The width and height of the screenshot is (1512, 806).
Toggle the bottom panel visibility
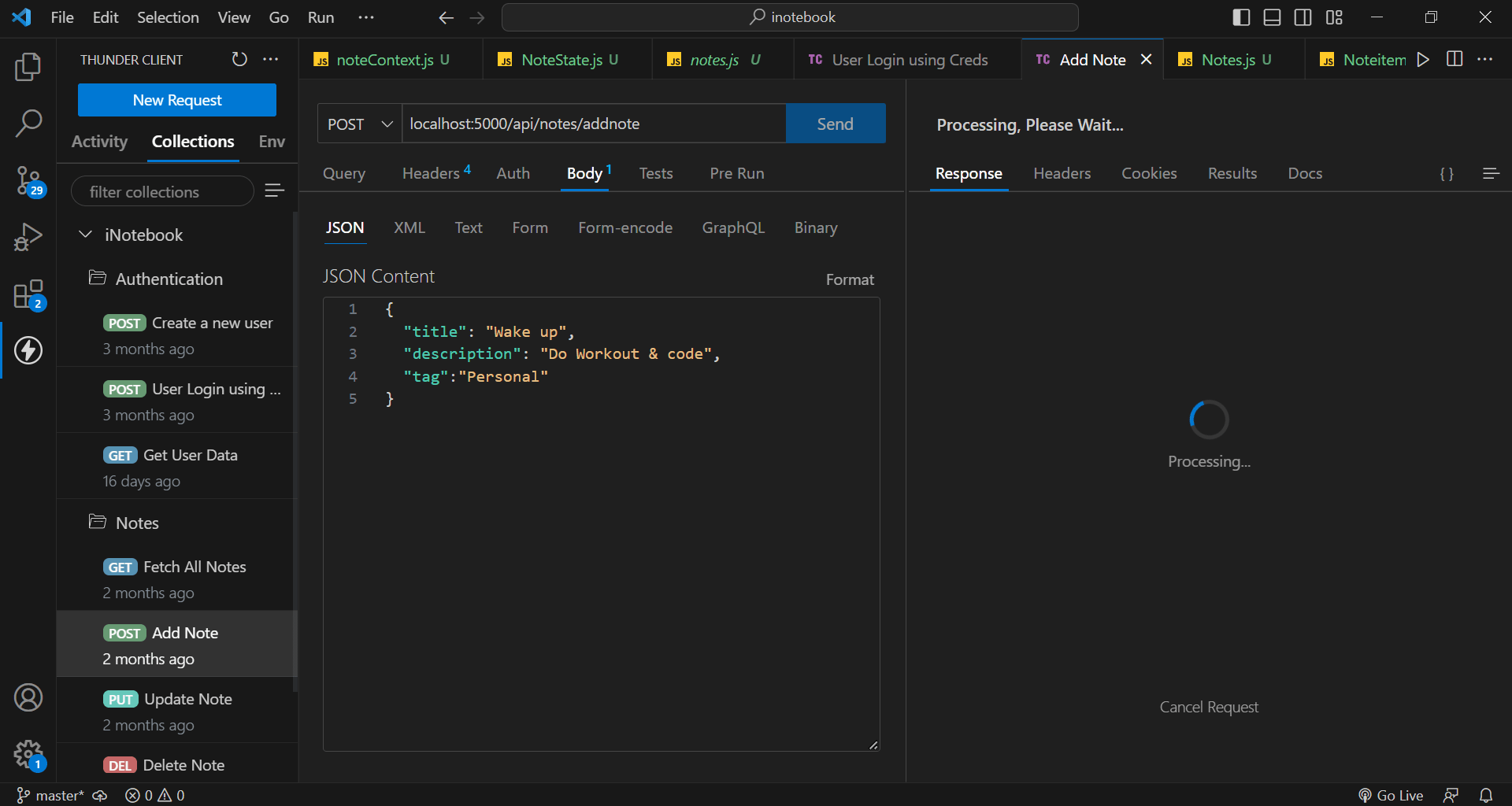point(1272,17)
